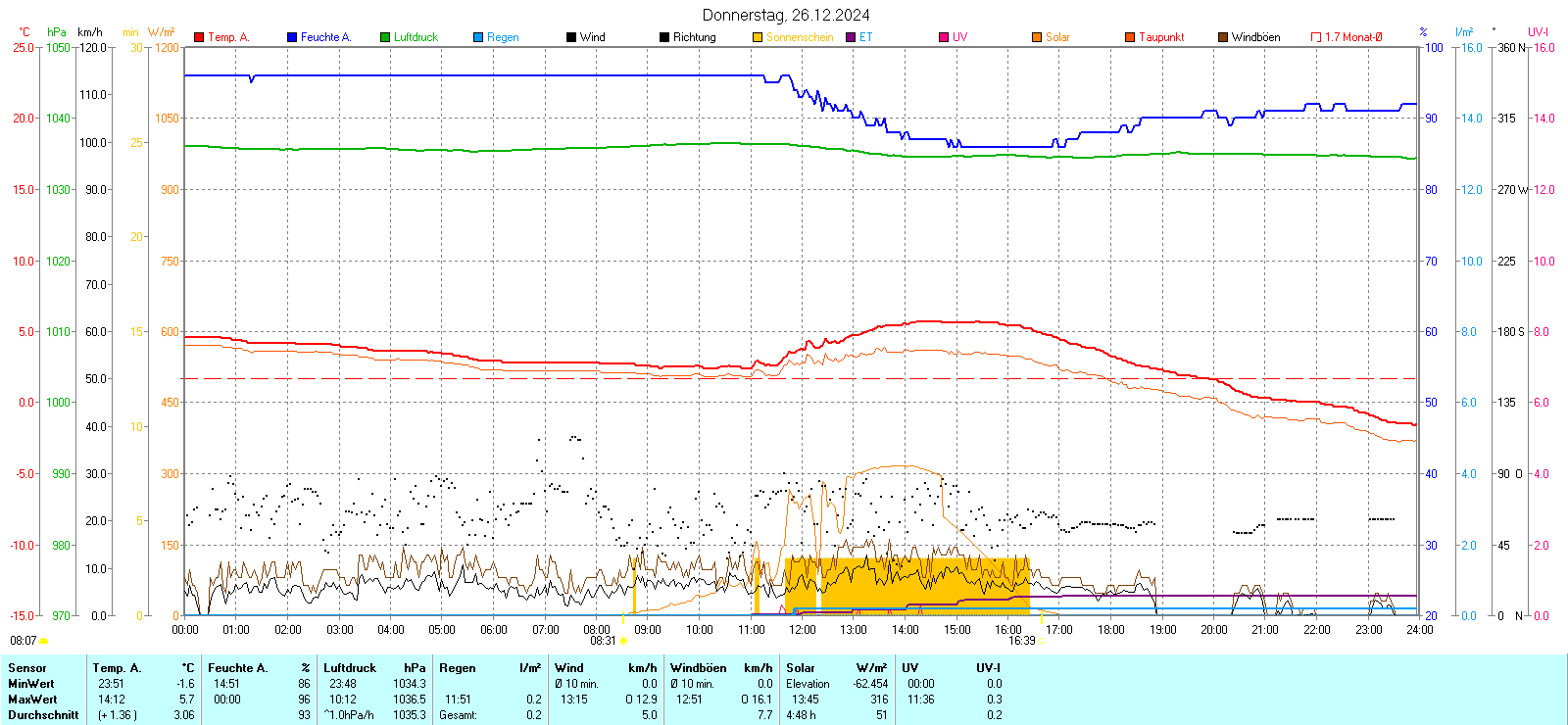
Task: Click the 12:00 label on time axis
Action: click(802, 630)
